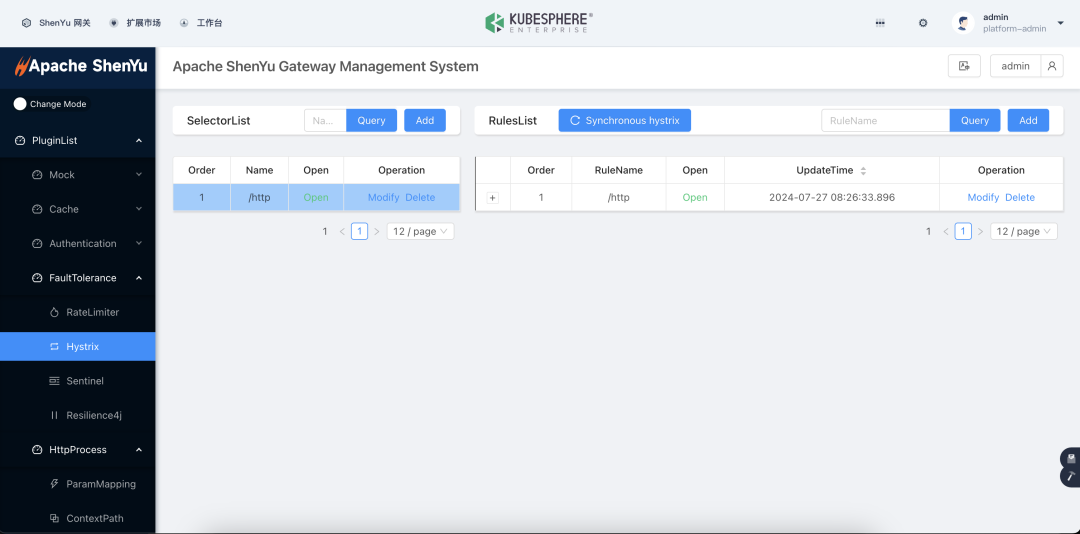Click the Resilience4j pause icon
This screenshot has height=534, width=1080.
pyautogui.click(x=54, y=415)
